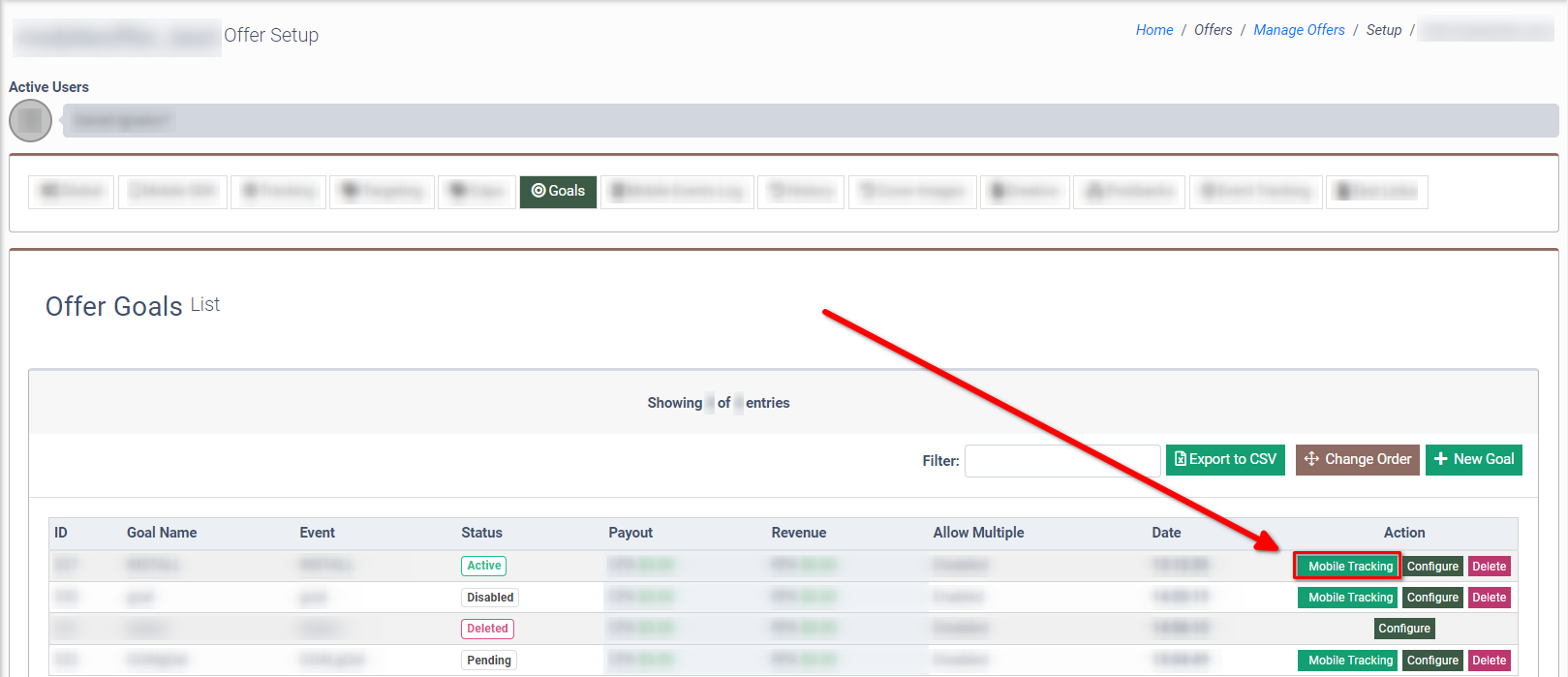Sort the table by Goal Name column

click(x=162, y=533)
